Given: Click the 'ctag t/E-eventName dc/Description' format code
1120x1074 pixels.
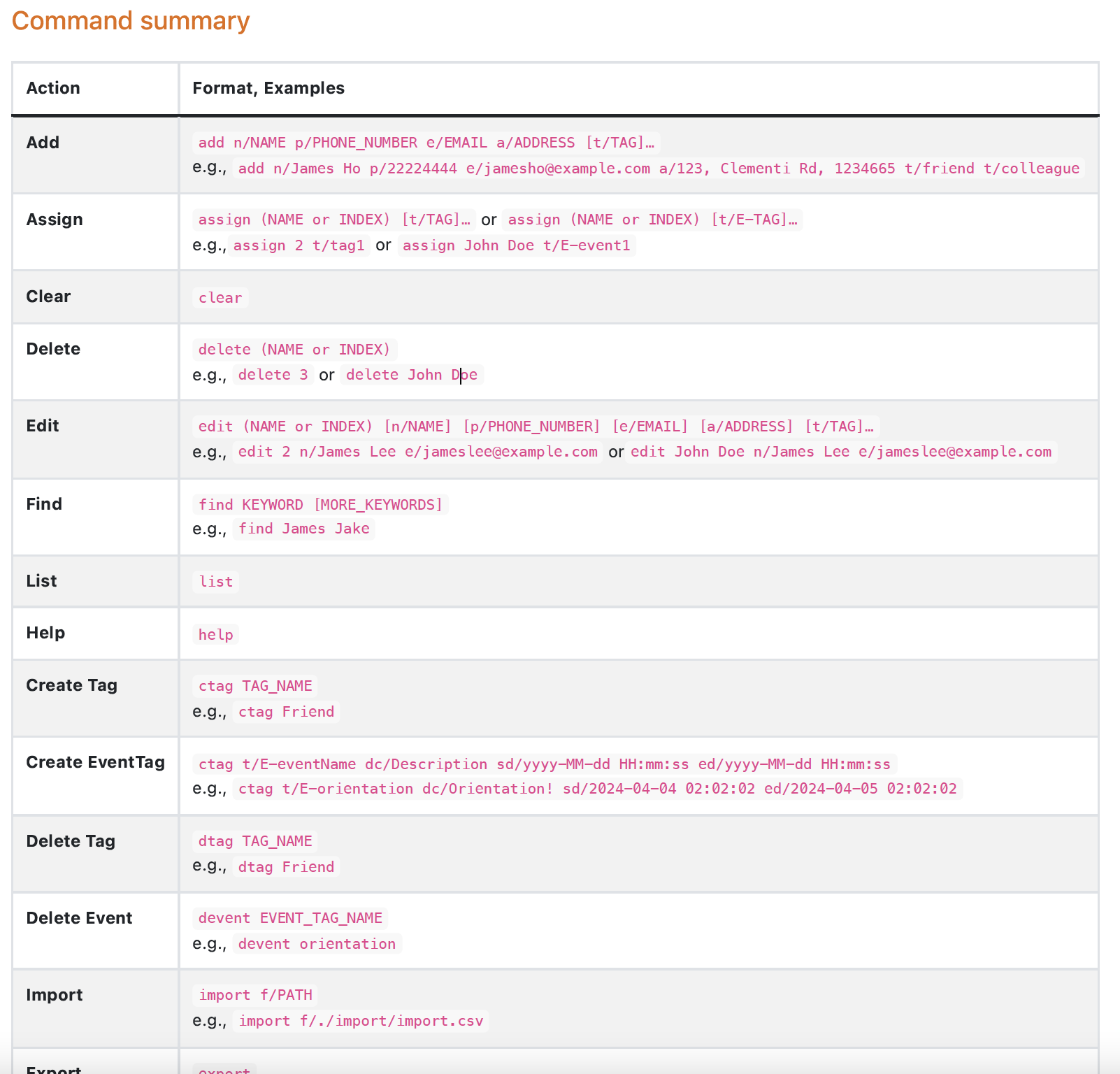Looking at the screenshot, I should [545, 764].
